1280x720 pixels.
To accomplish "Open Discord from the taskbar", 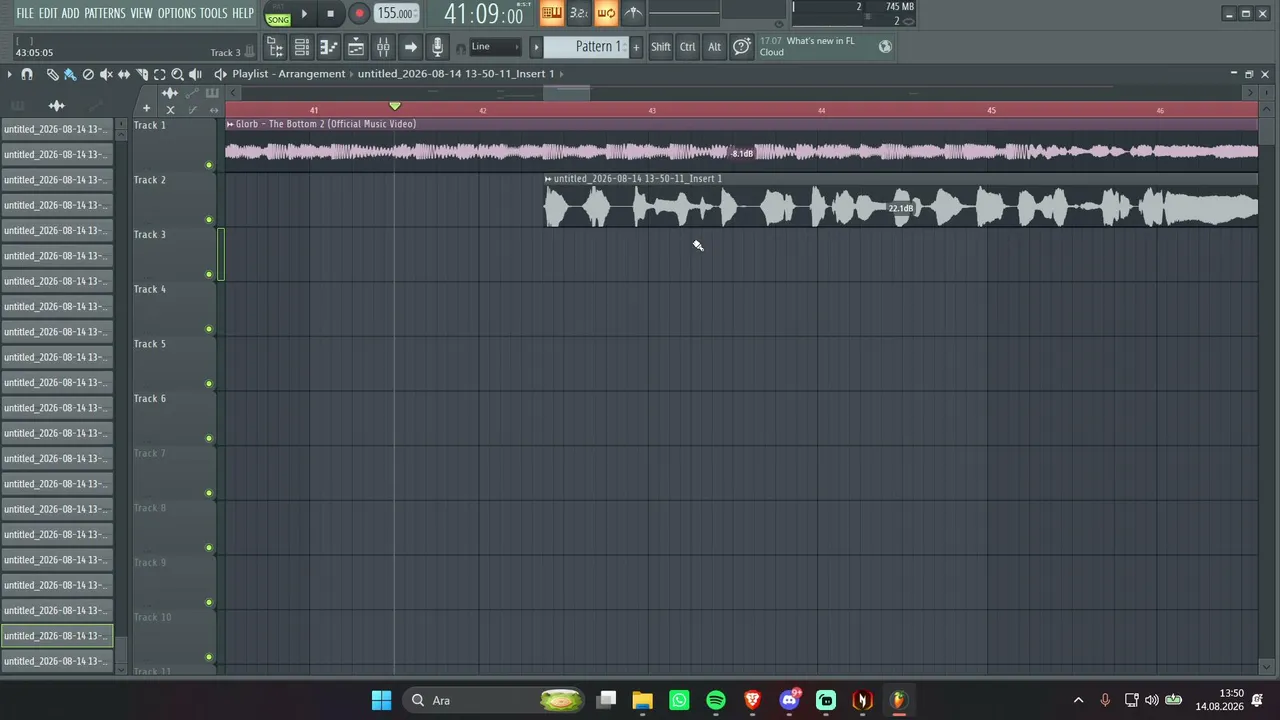I will [x=789, y=700].
